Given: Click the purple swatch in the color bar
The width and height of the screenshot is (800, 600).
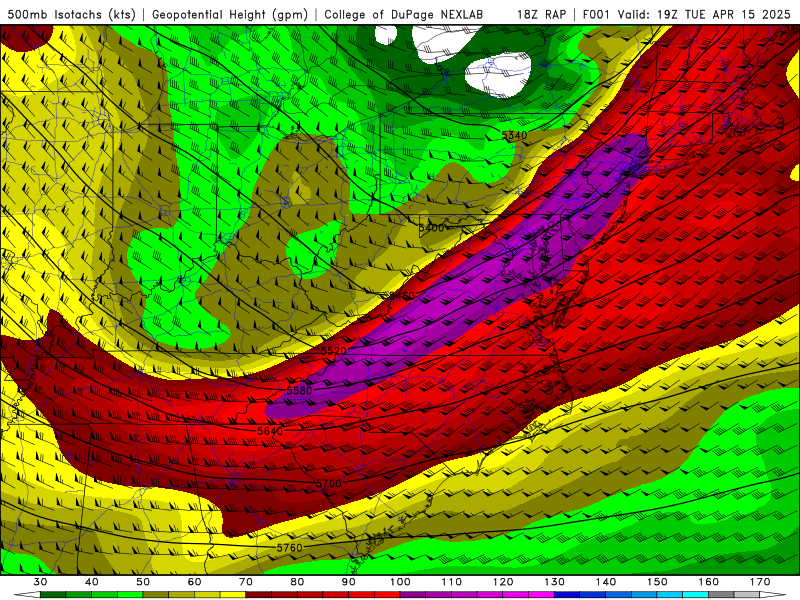Looking at the screenshot, I should [413, 595].
